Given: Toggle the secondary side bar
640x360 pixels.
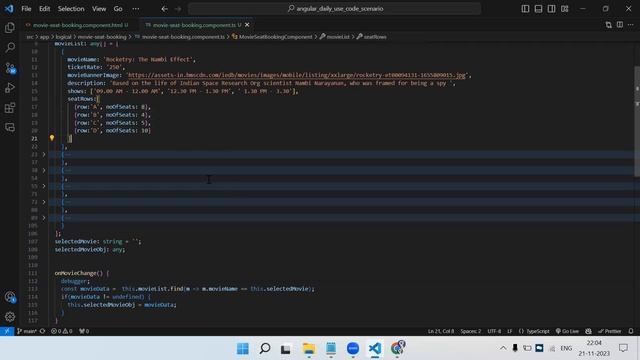Looking at the screenshot, I should [x=551, y=9].
